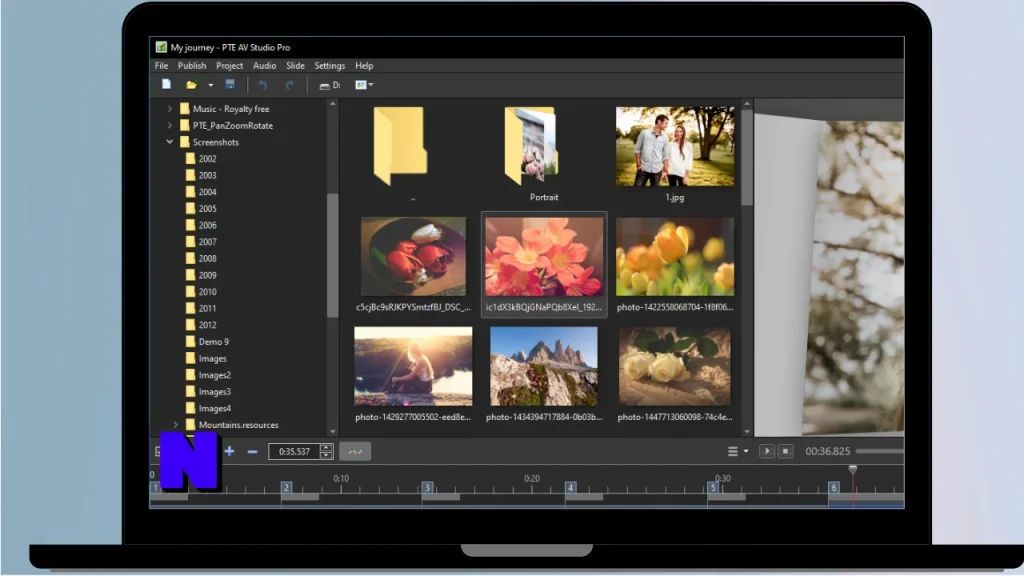Image resolution: width=1024 pixels, height=576 pixels.
Task: Select the yellow tulips photo-1422558068704 thumbnail
Action: click(x=675, y=257)
